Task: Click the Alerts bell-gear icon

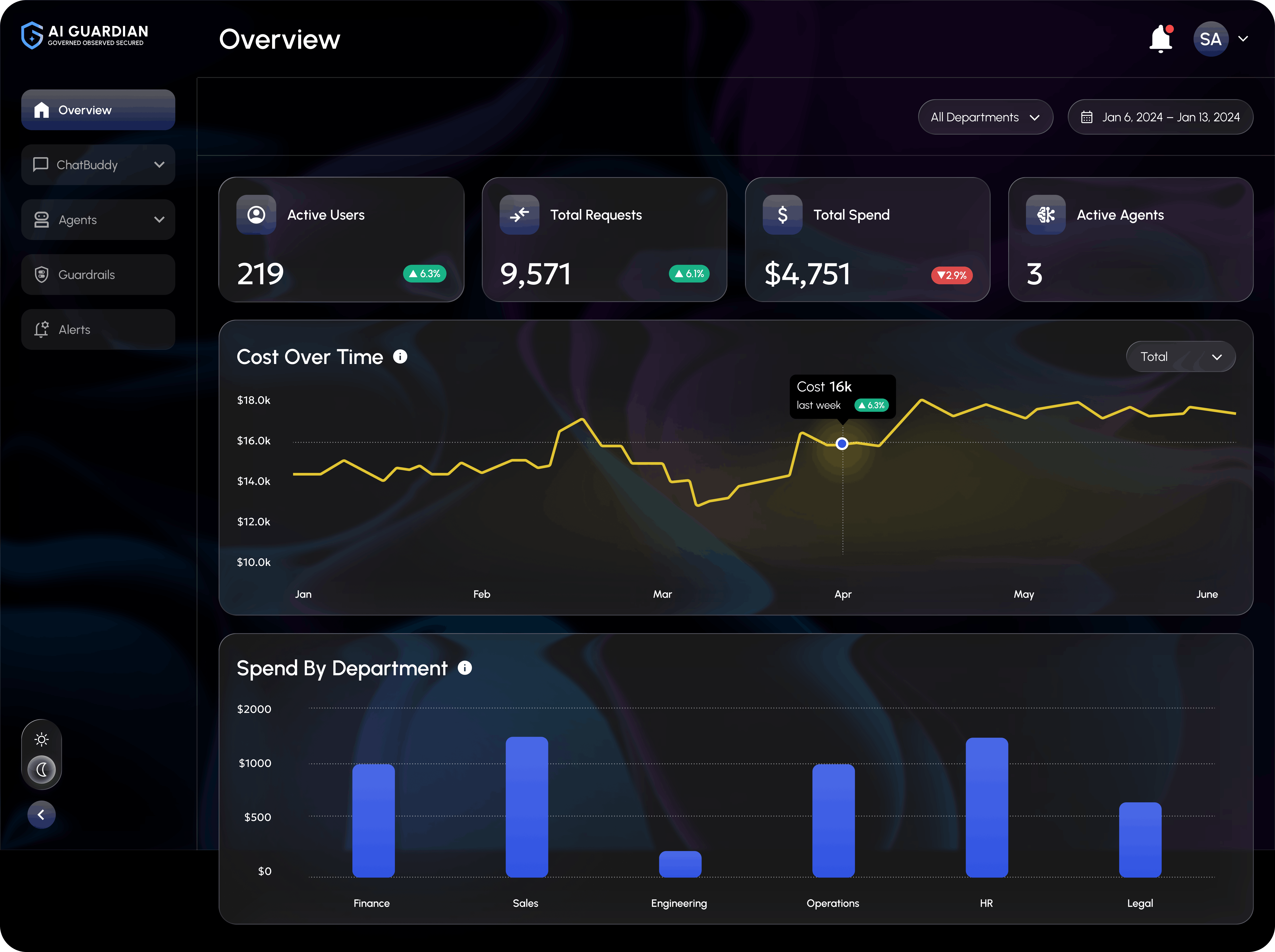Action: (x=41, y=330)
